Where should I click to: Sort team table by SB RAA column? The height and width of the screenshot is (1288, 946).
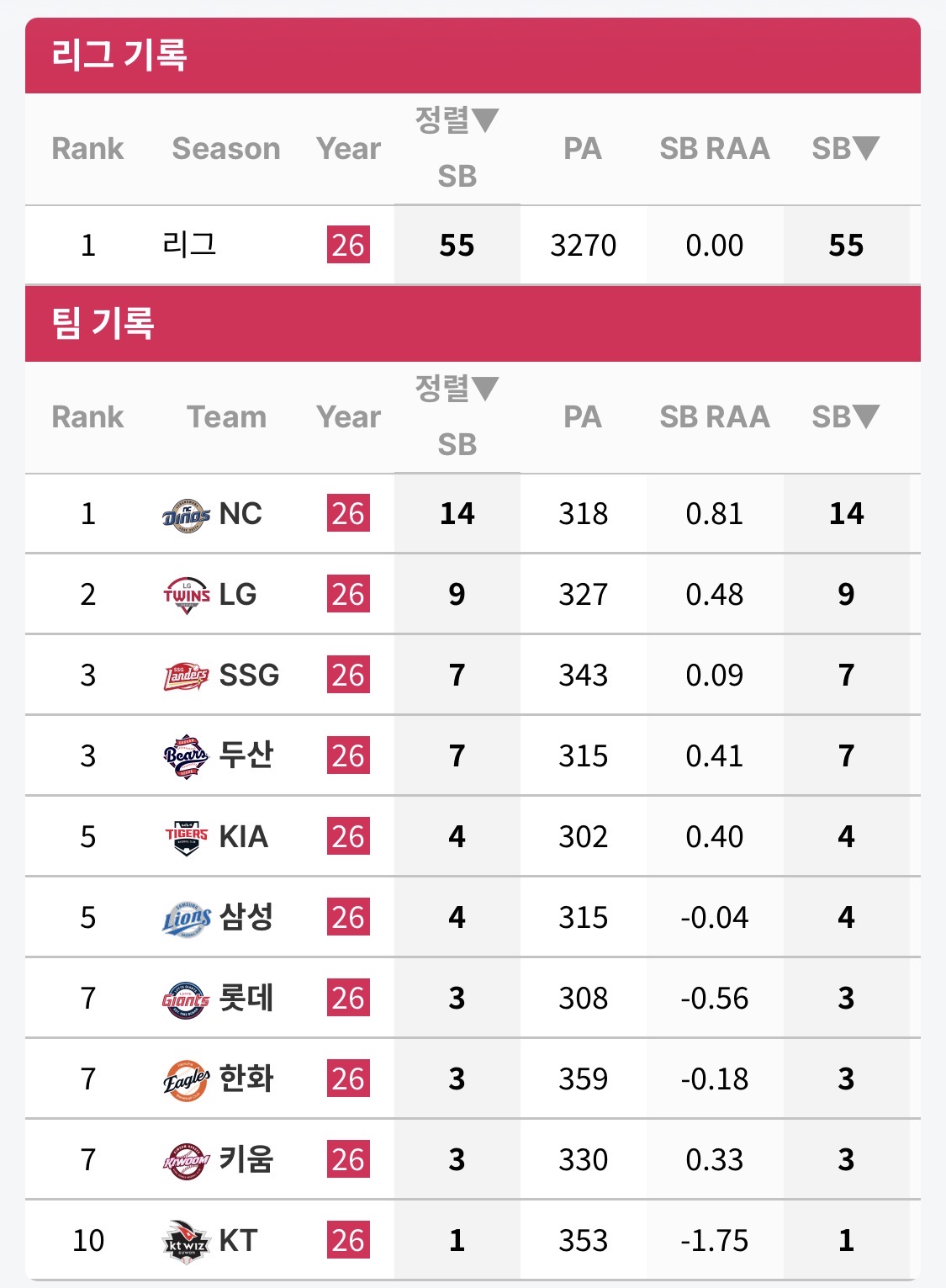714,416
